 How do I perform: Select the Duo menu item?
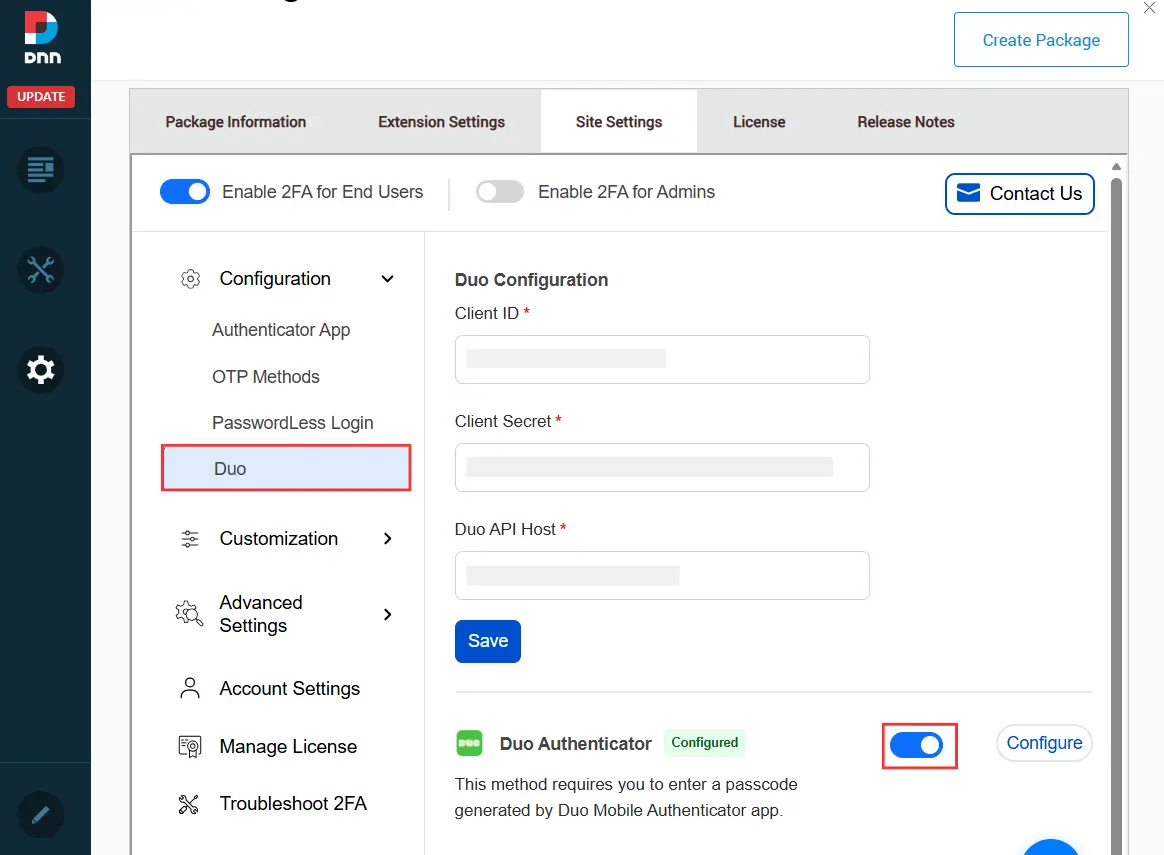click(x=286, y=468)
